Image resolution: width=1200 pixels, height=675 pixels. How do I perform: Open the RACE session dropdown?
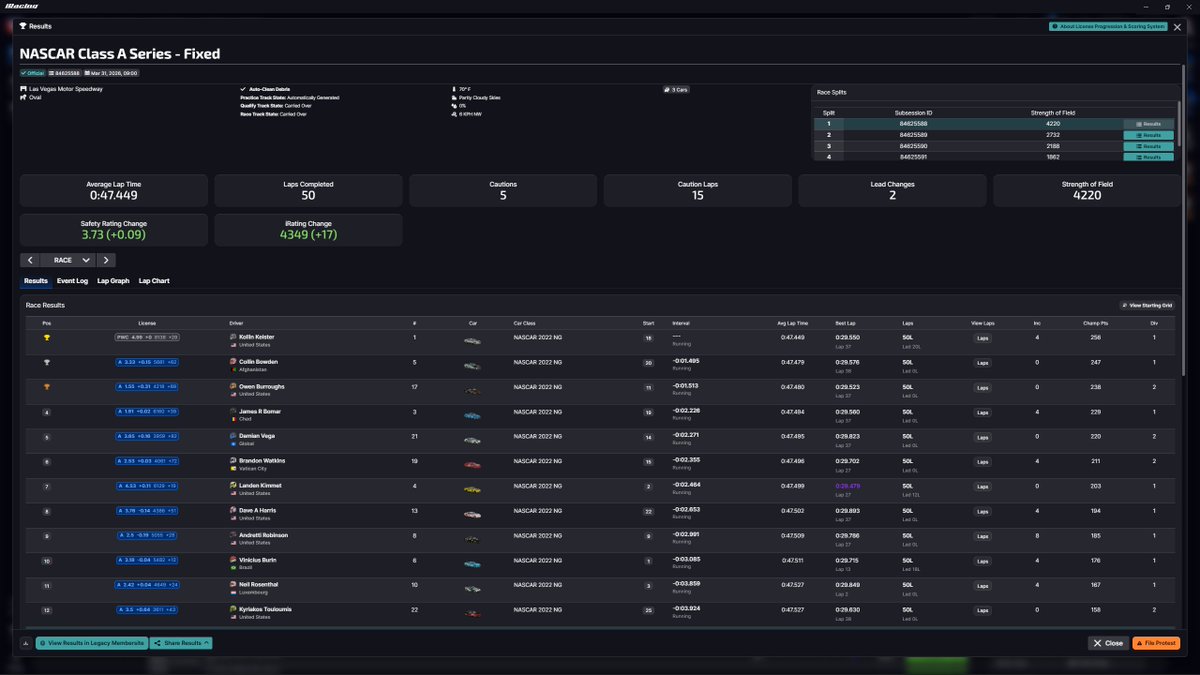coord(66,260)
